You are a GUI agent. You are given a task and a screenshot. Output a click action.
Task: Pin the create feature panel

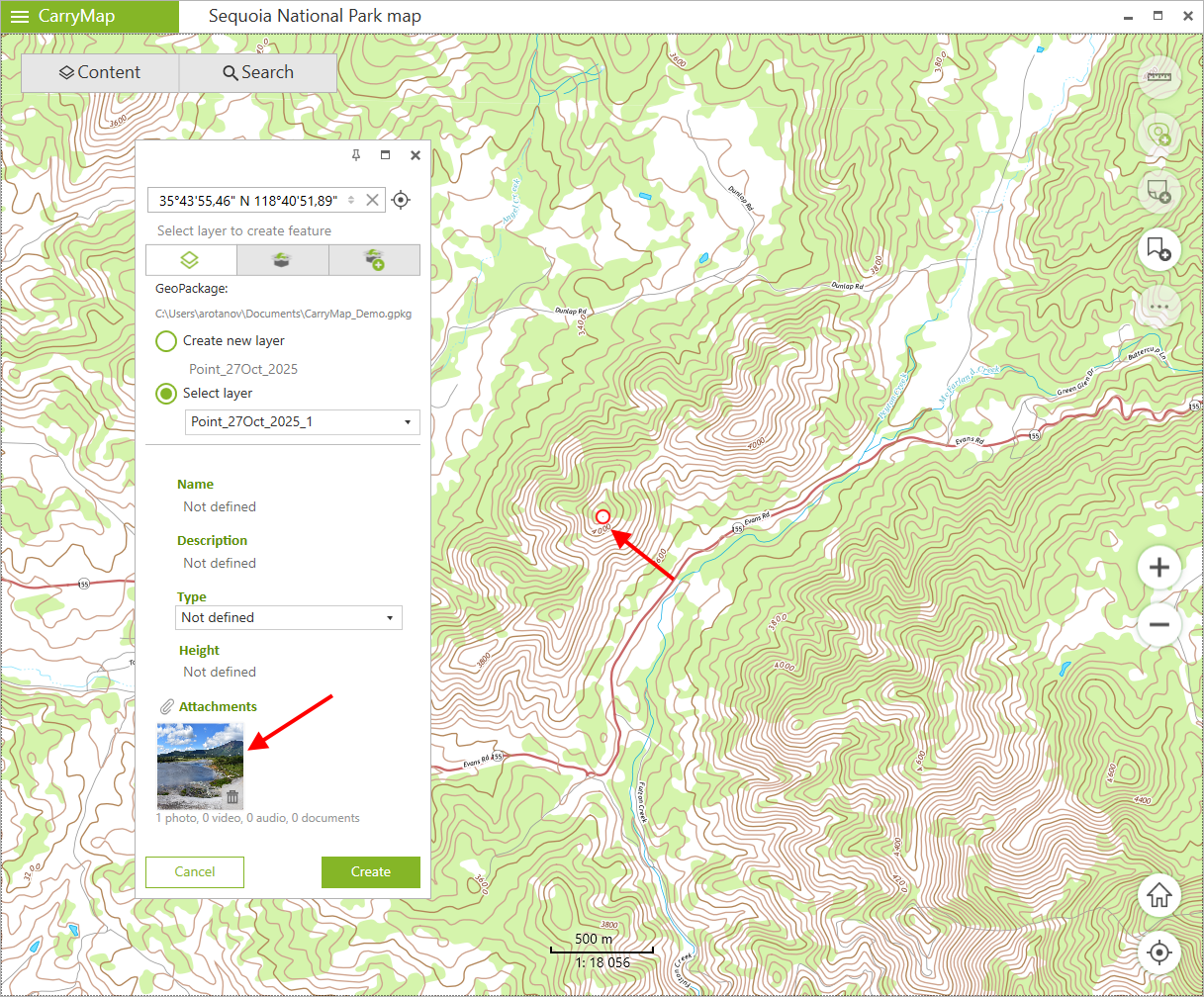(355, 155)
